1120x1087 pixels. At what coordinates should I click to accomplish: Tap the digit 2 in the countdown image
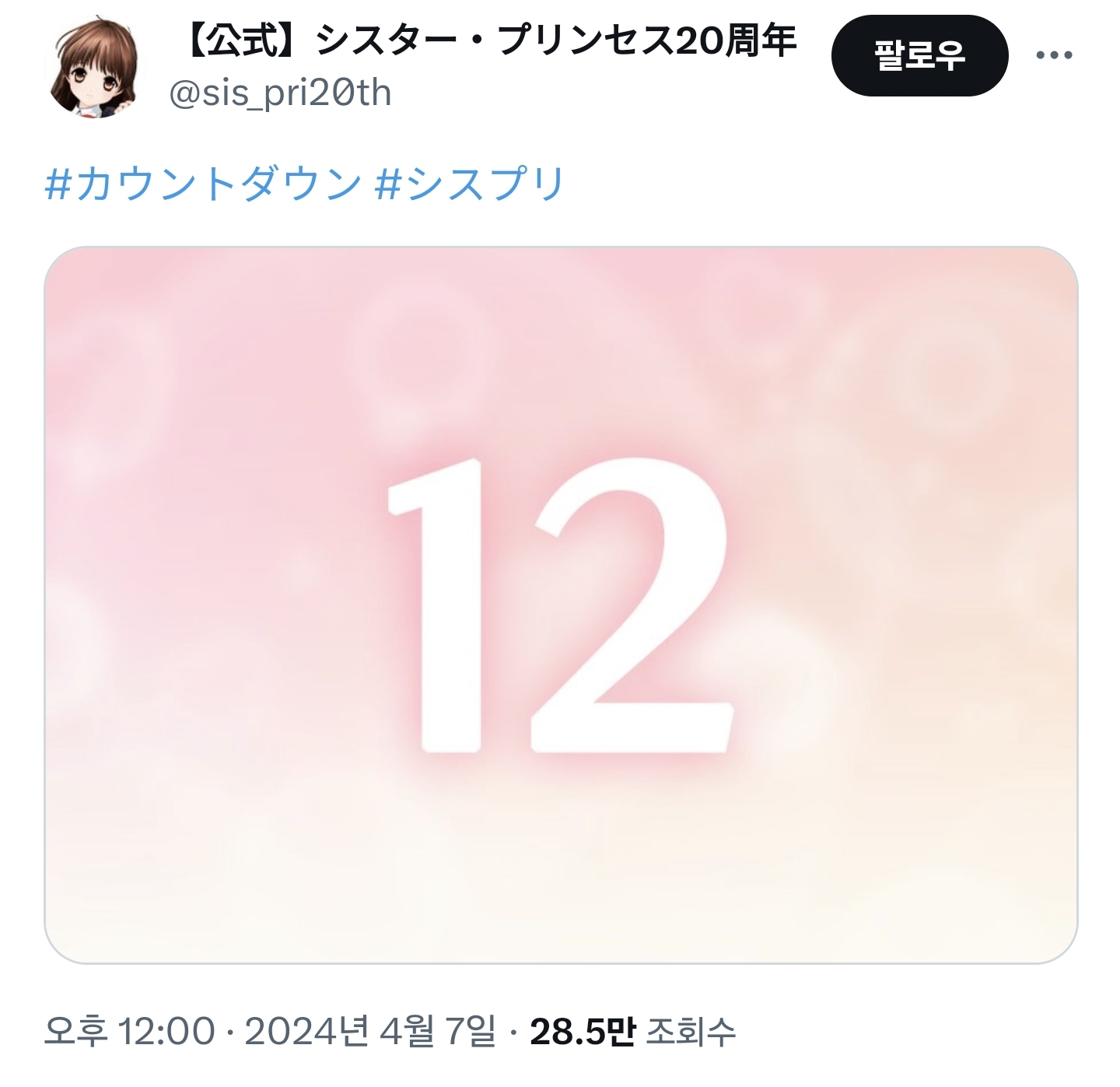pos(632,606)
